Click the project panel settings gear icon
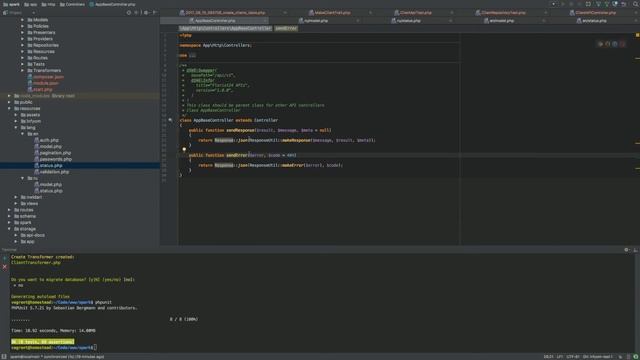The width and height of the screenshot is (640, 360). pos(146,13)
